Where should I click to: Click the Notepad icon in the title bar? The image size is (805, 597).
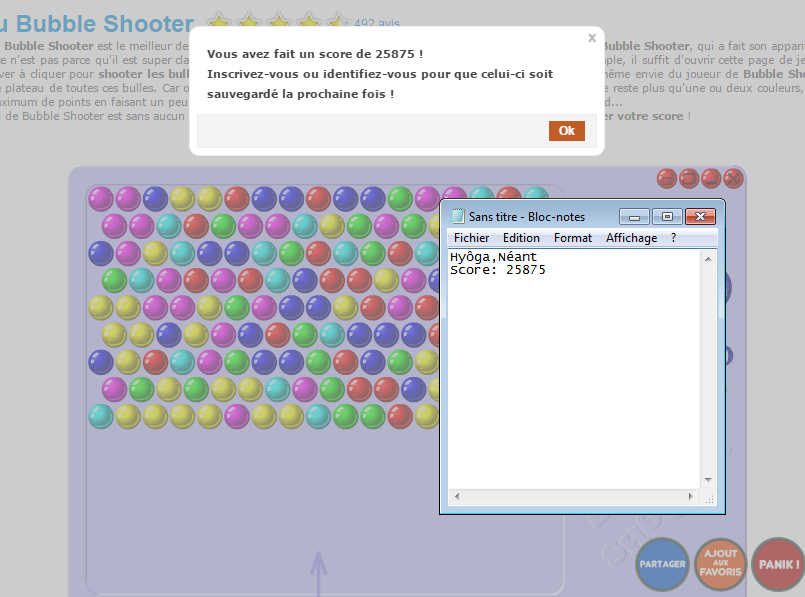(458, 216)
